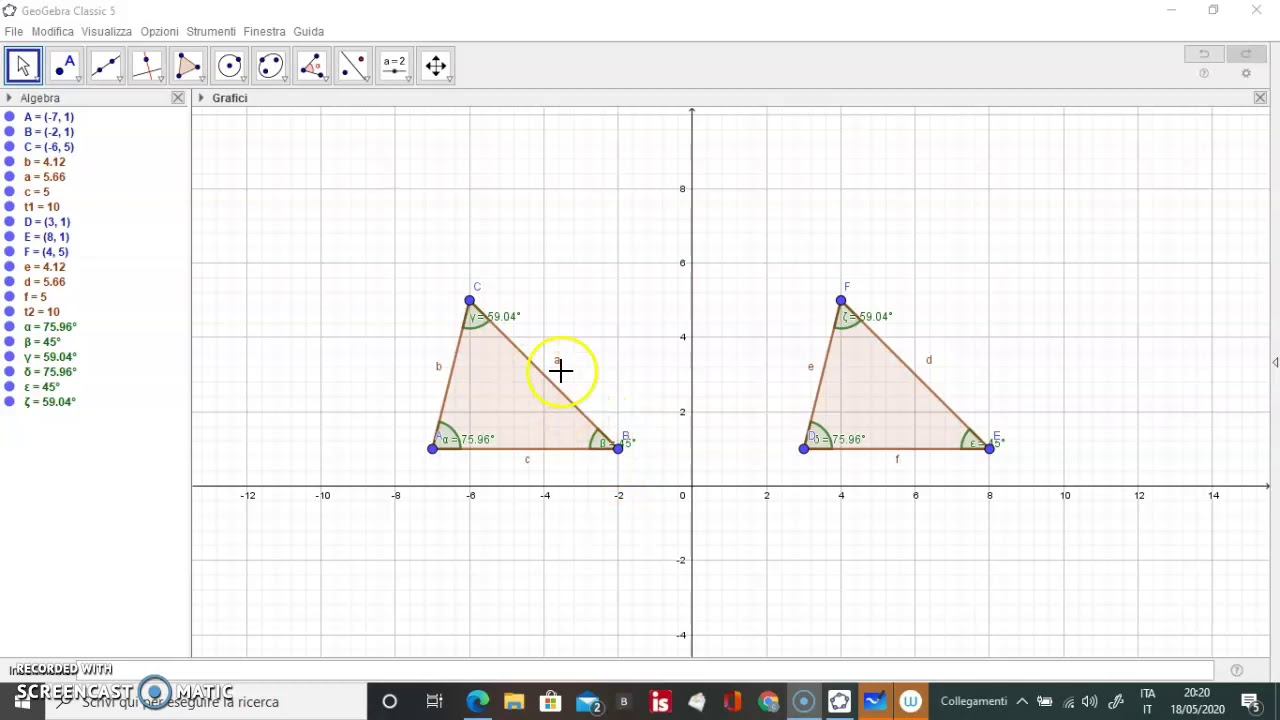Viewport: 1280px width, 720px height.
Task: Expand the Grafici style bar arrow
Action: [201, 98]
